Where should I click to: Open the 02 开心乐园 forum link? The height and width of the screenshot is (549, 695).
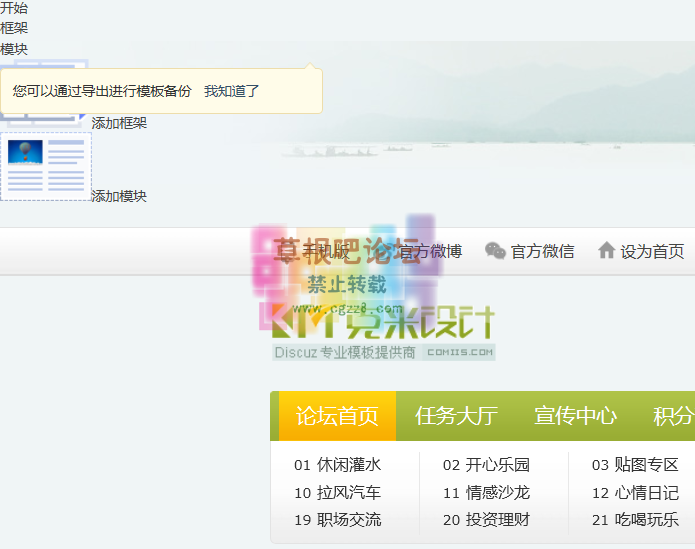coord(486,465)
